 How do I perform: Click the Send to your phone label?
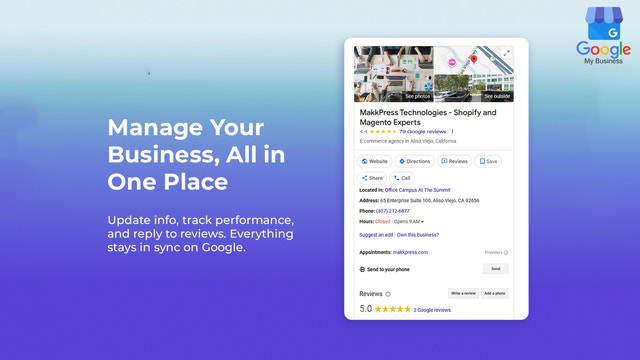click(x=388, y=269)
